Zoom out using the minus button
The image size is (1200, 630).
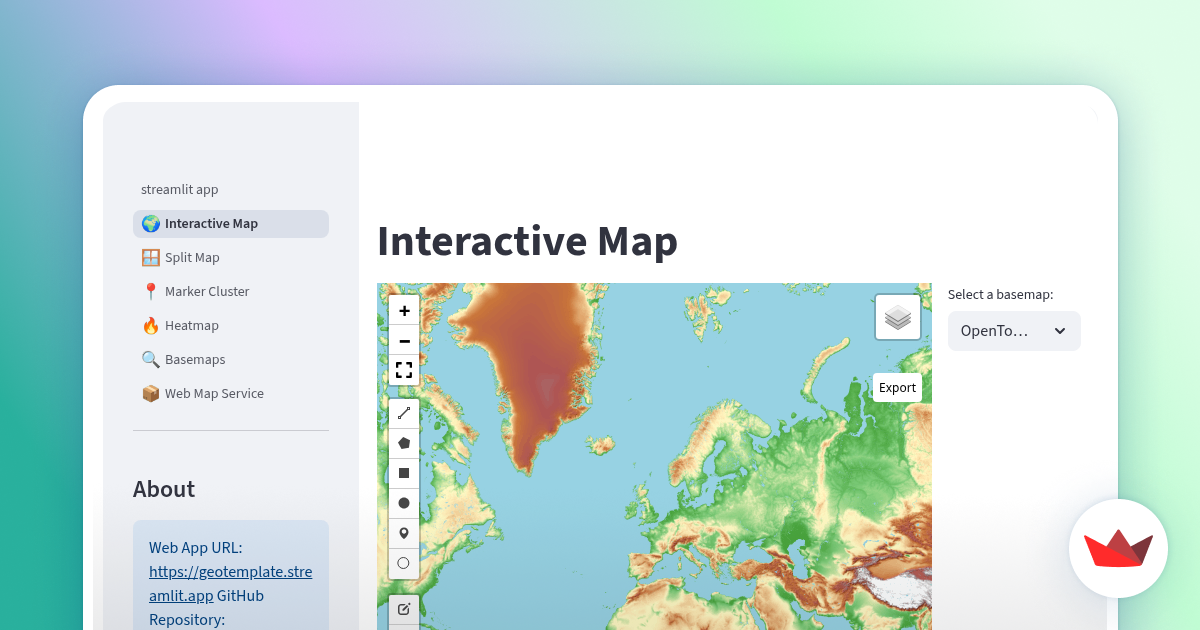(404, 340)
